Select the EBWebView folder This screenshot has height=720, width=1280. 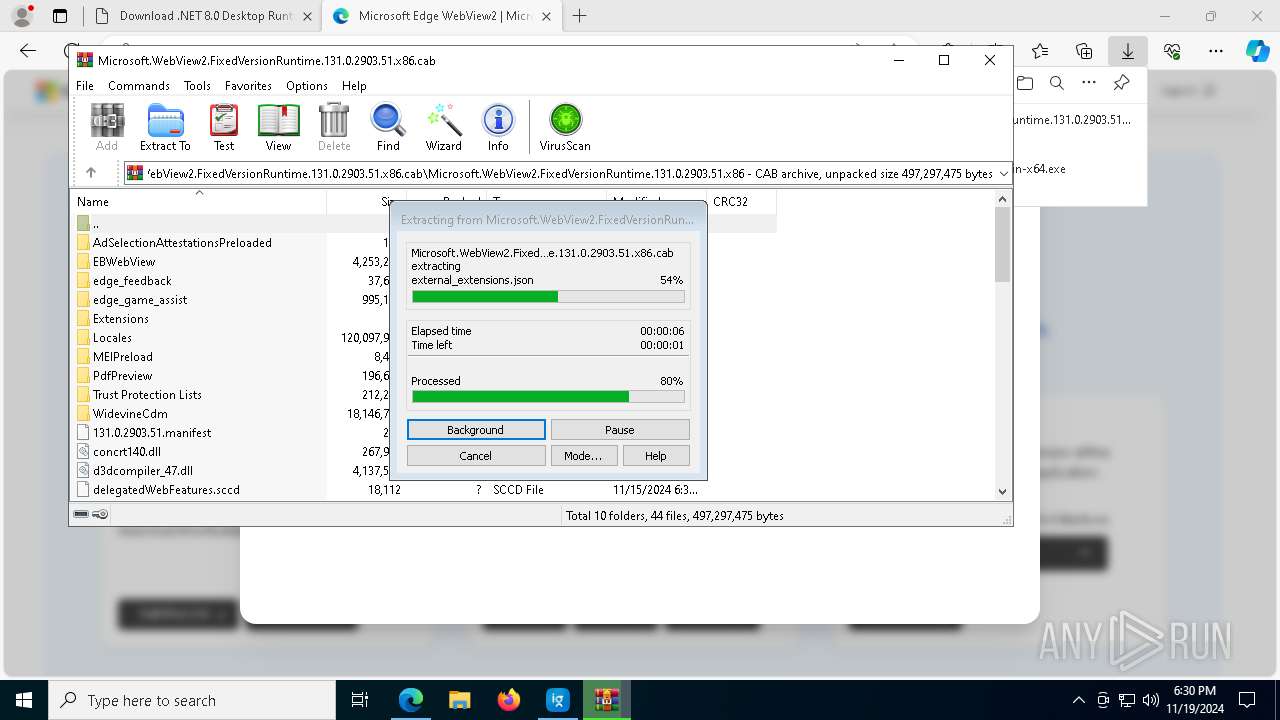tap(124, 262)
